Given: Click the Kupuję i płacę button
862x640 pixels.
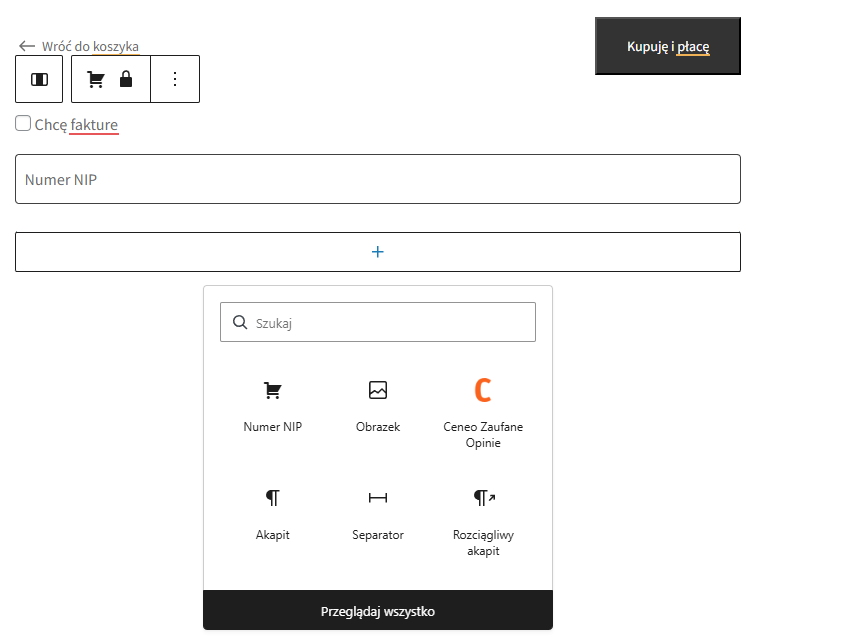Looking at the screenshot, I should (667, 45).
